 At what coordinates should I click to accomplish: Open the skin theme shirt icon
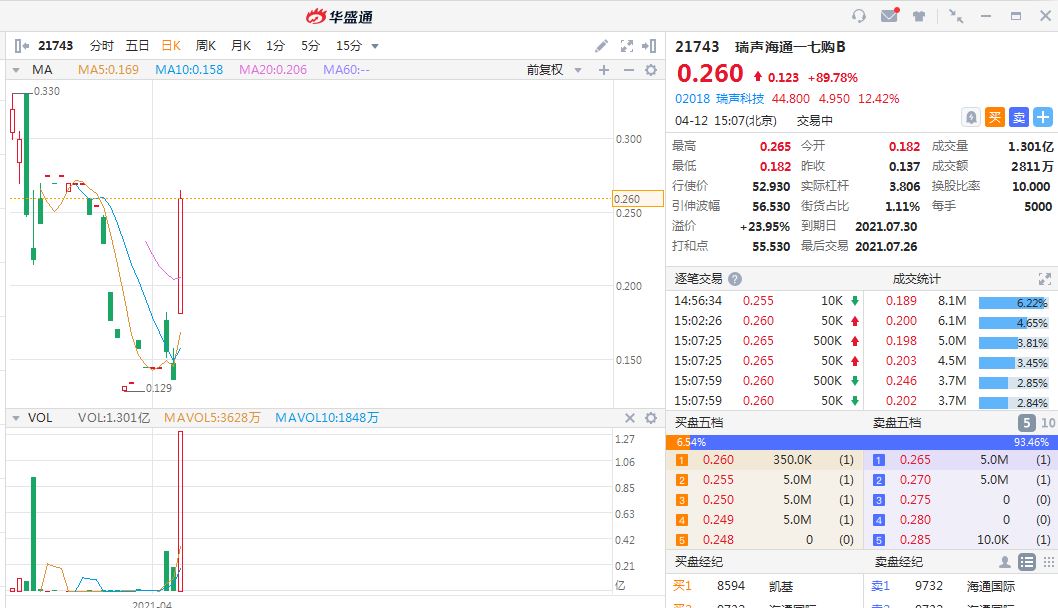(918, 16)
